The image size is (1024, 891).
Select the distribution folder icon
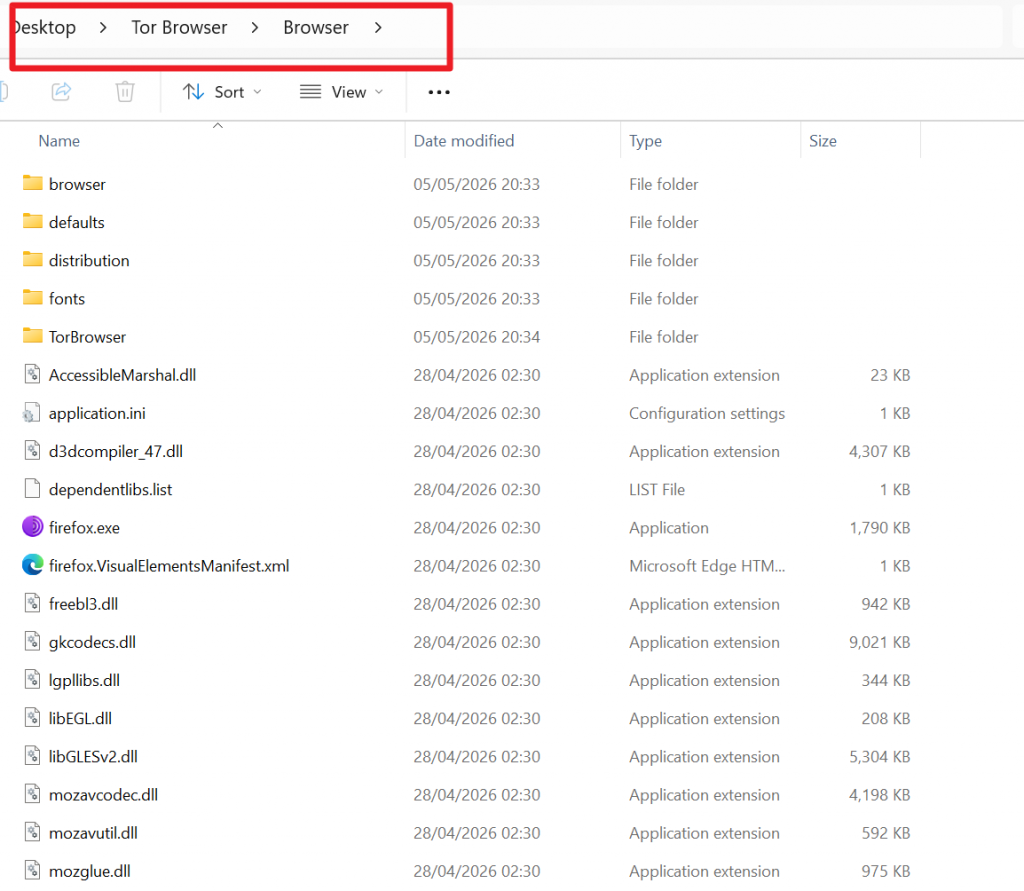(x=33, y=259)
